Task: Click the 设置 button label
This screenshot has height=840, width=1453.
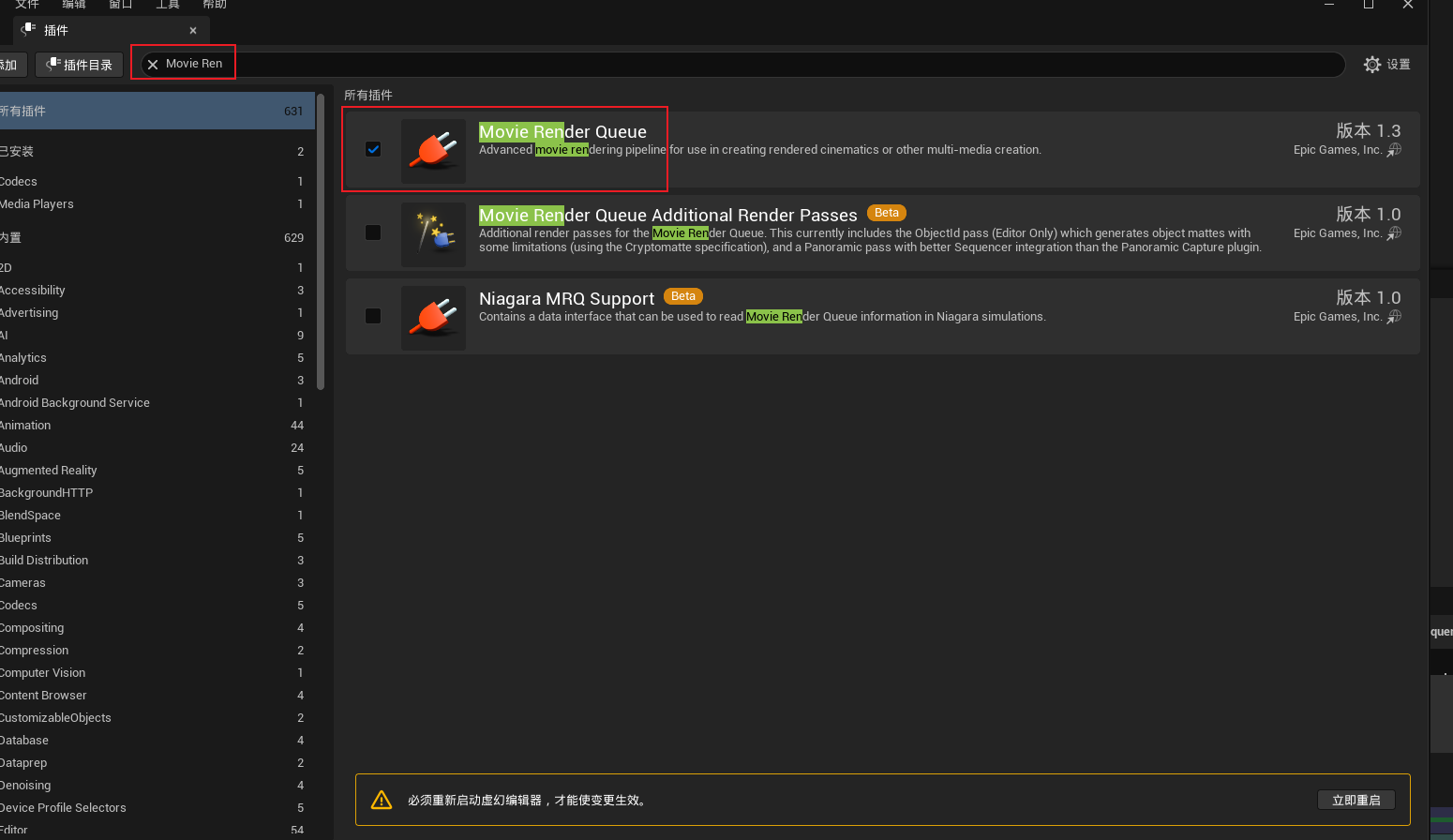Action: (x=1399, y=65)
